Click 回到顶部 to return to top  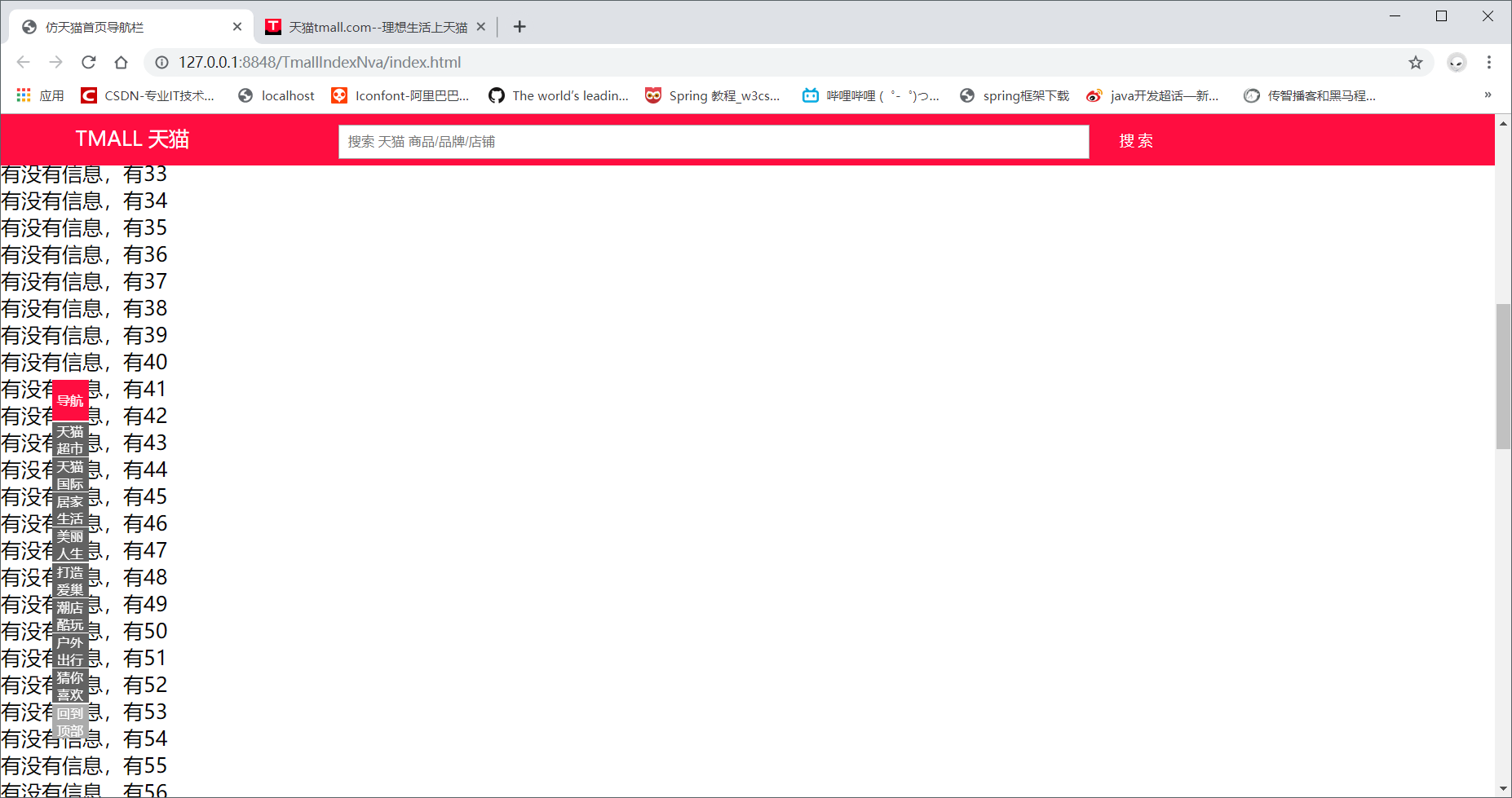(x=70, y=722)
